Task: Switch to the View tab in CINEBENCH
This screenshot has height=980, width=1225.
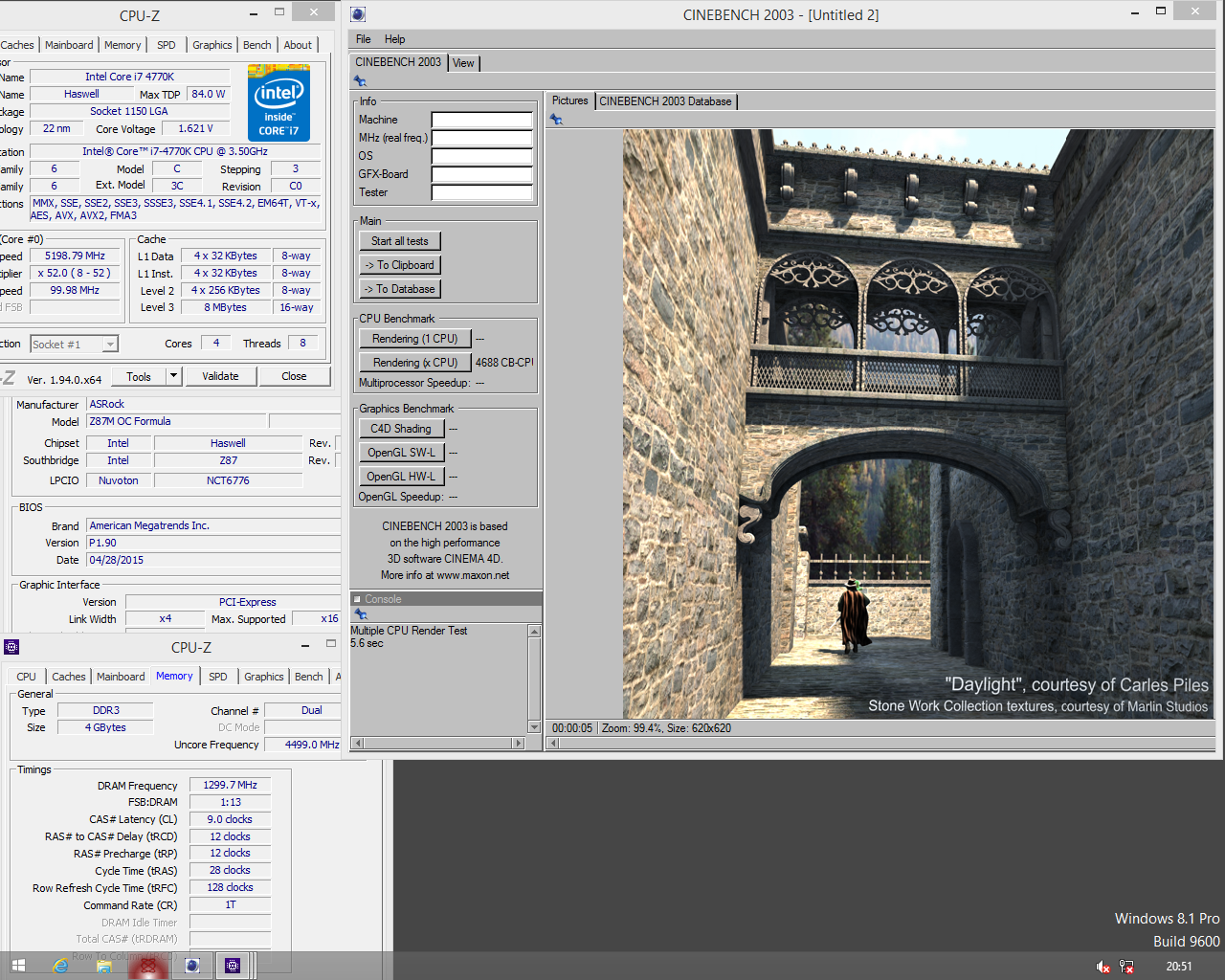Action: (x=463, y=63)
